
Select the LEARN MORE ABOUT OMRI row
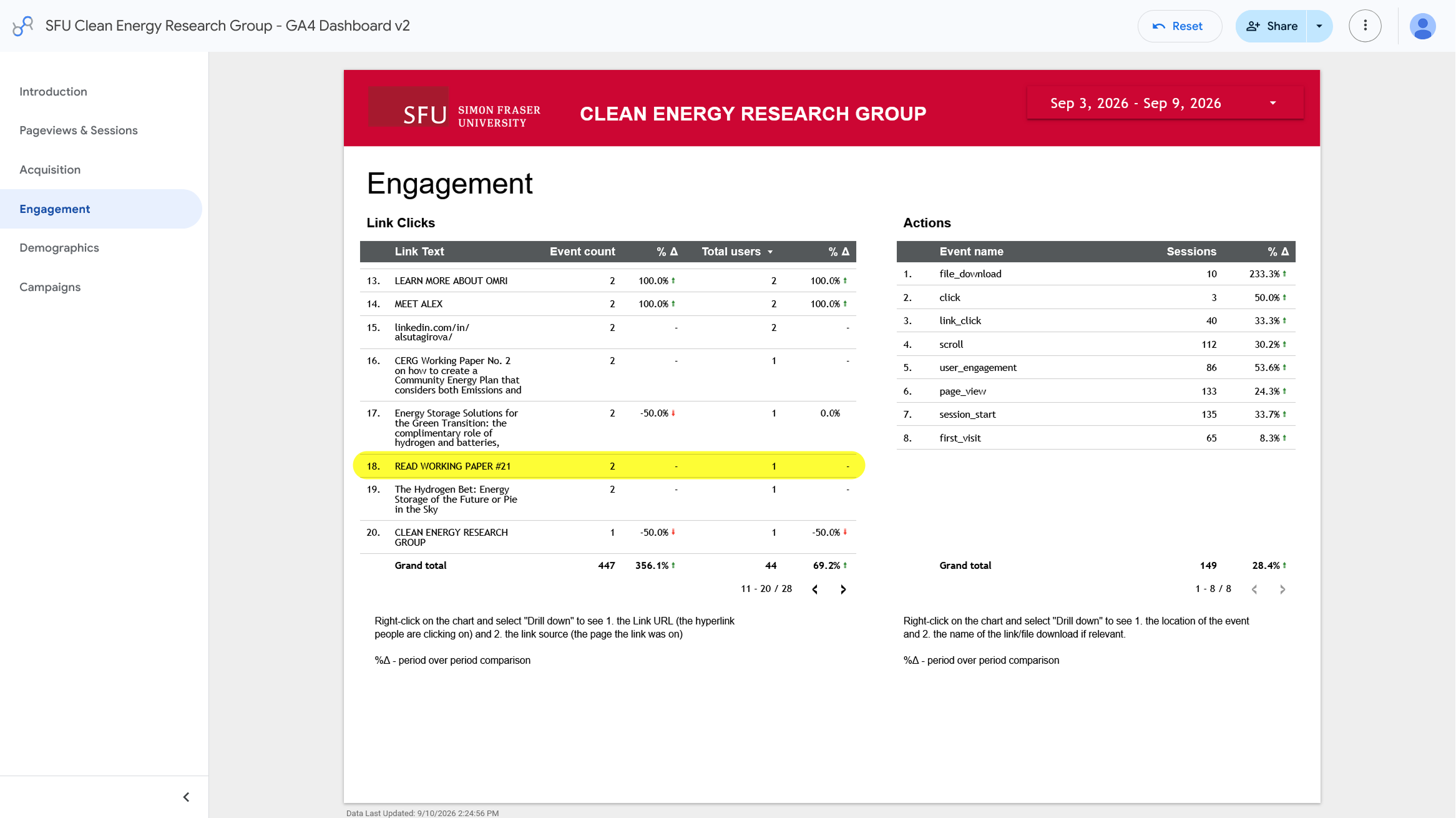[608, 281]
